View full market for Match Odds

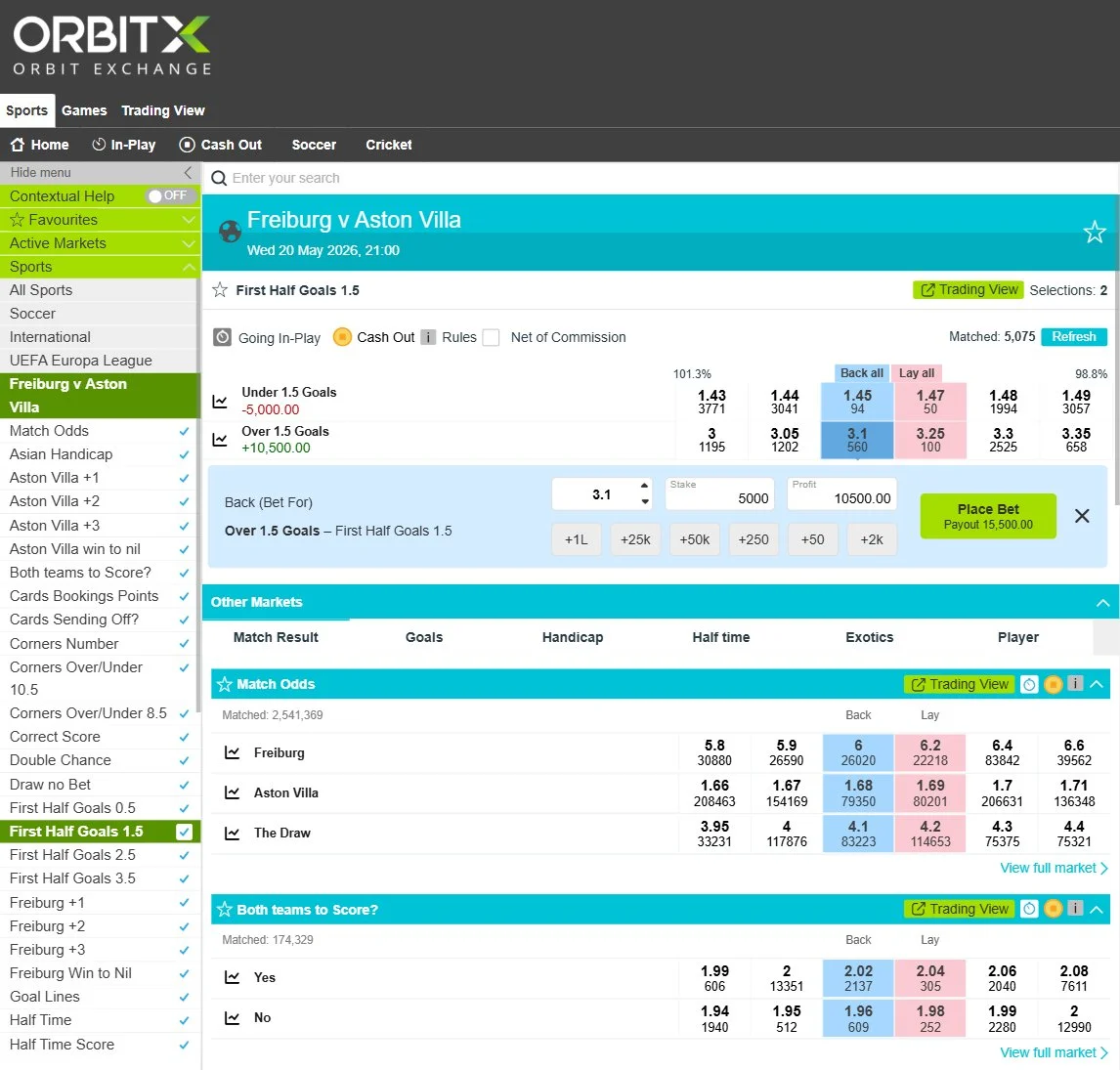coord(1054,868)
